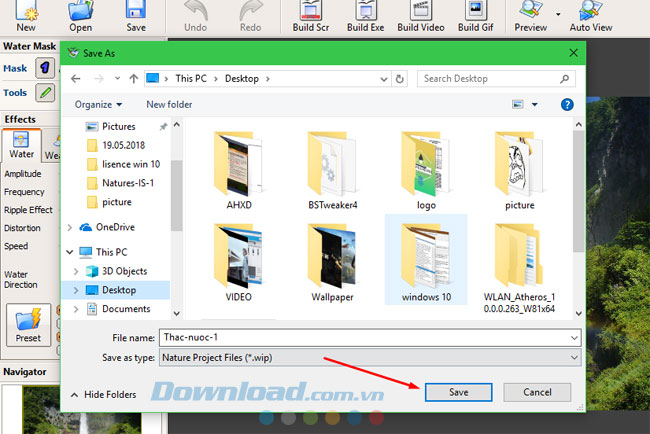Click Desktop in address breadcrumb
The image size is (650, 434).
[242, 79]
